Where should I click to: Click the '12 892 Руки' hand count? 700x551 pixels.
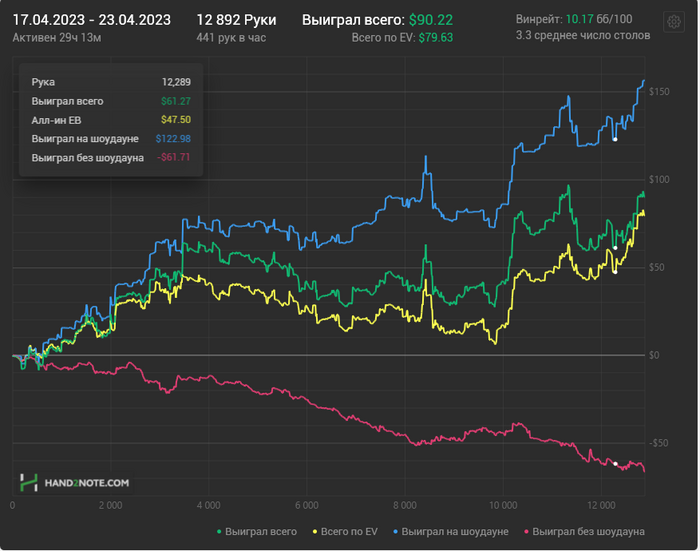(x=236, y=20)
